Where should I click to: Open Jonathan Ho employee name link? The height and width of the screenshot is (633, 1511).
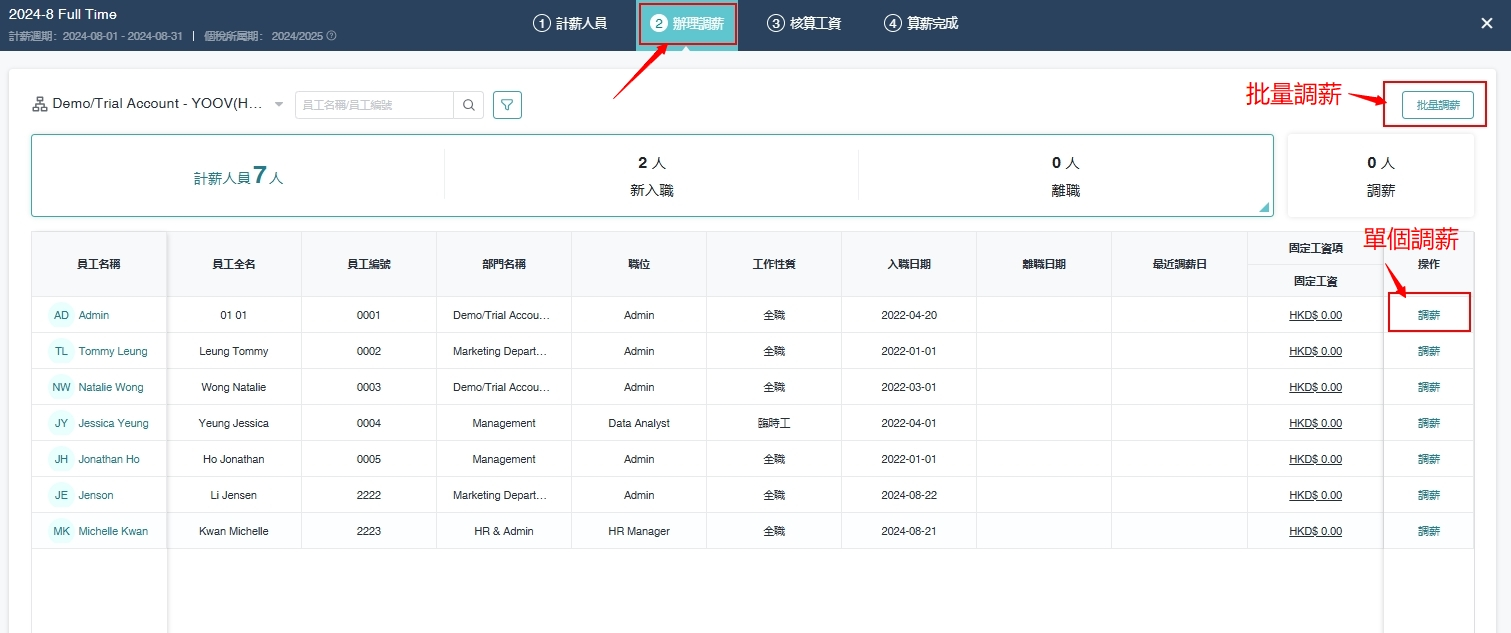pos(109,459)
